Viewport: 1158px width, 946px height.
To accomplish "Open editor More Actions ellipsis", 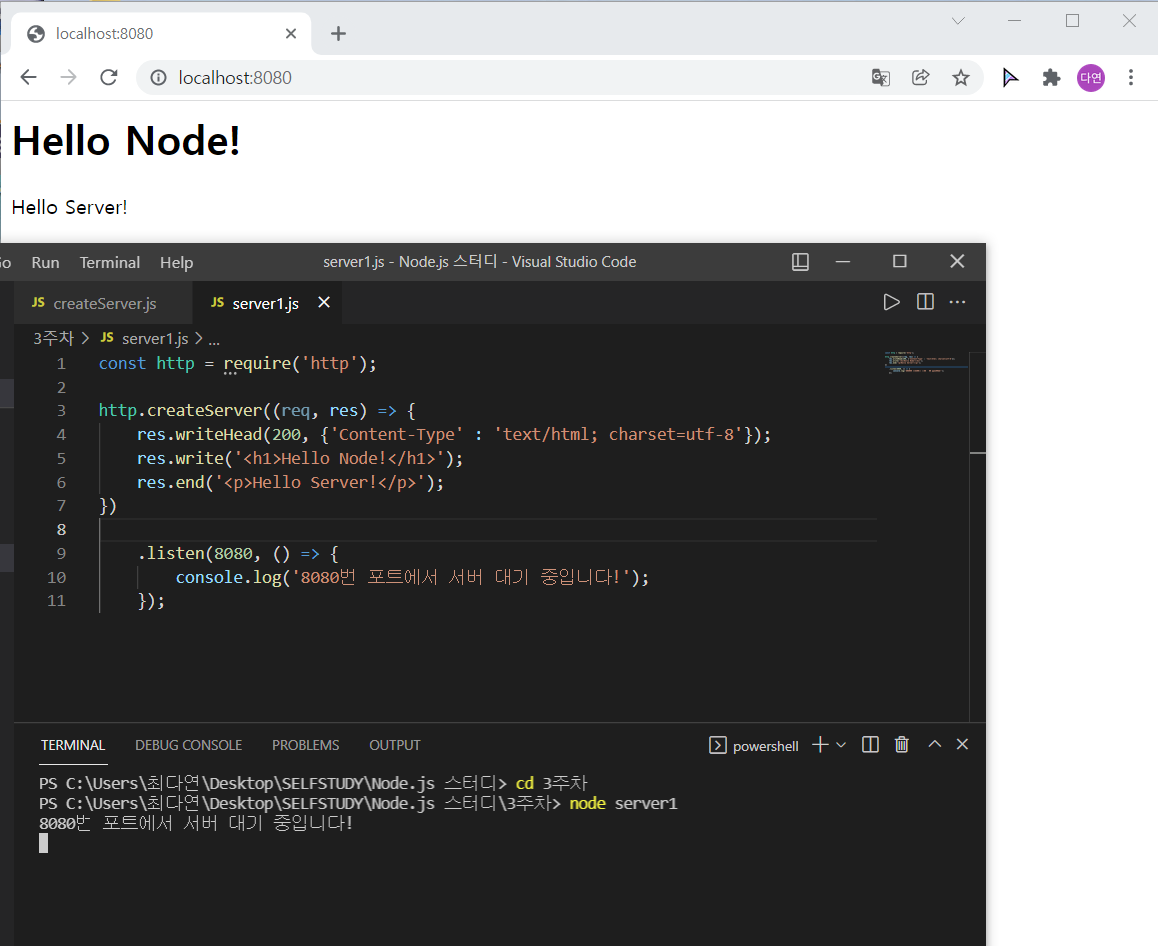I will pos(957,302).
